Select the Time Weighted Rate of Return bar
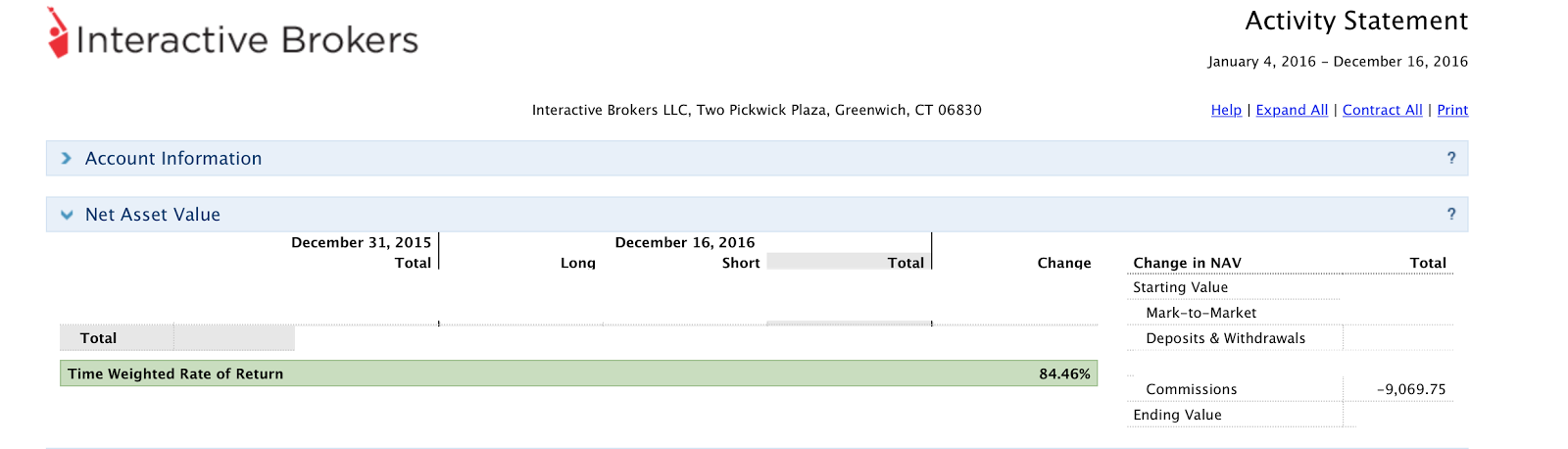The image size is (1568, 449). [x=578, y=374]
